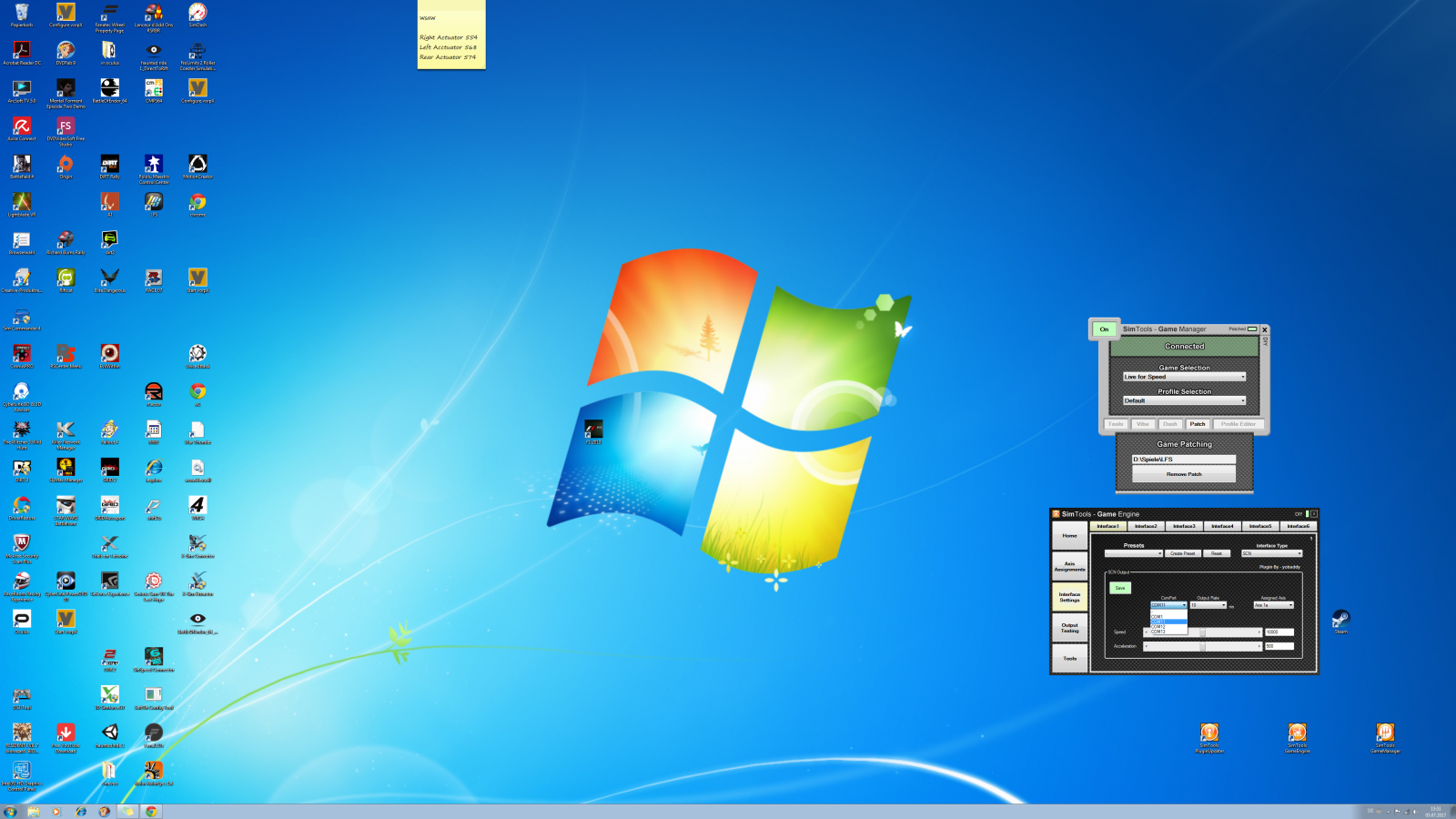Open the Killer Network Manager icon
Viewport: 1456px width, 819px height.
coord(66,435)
